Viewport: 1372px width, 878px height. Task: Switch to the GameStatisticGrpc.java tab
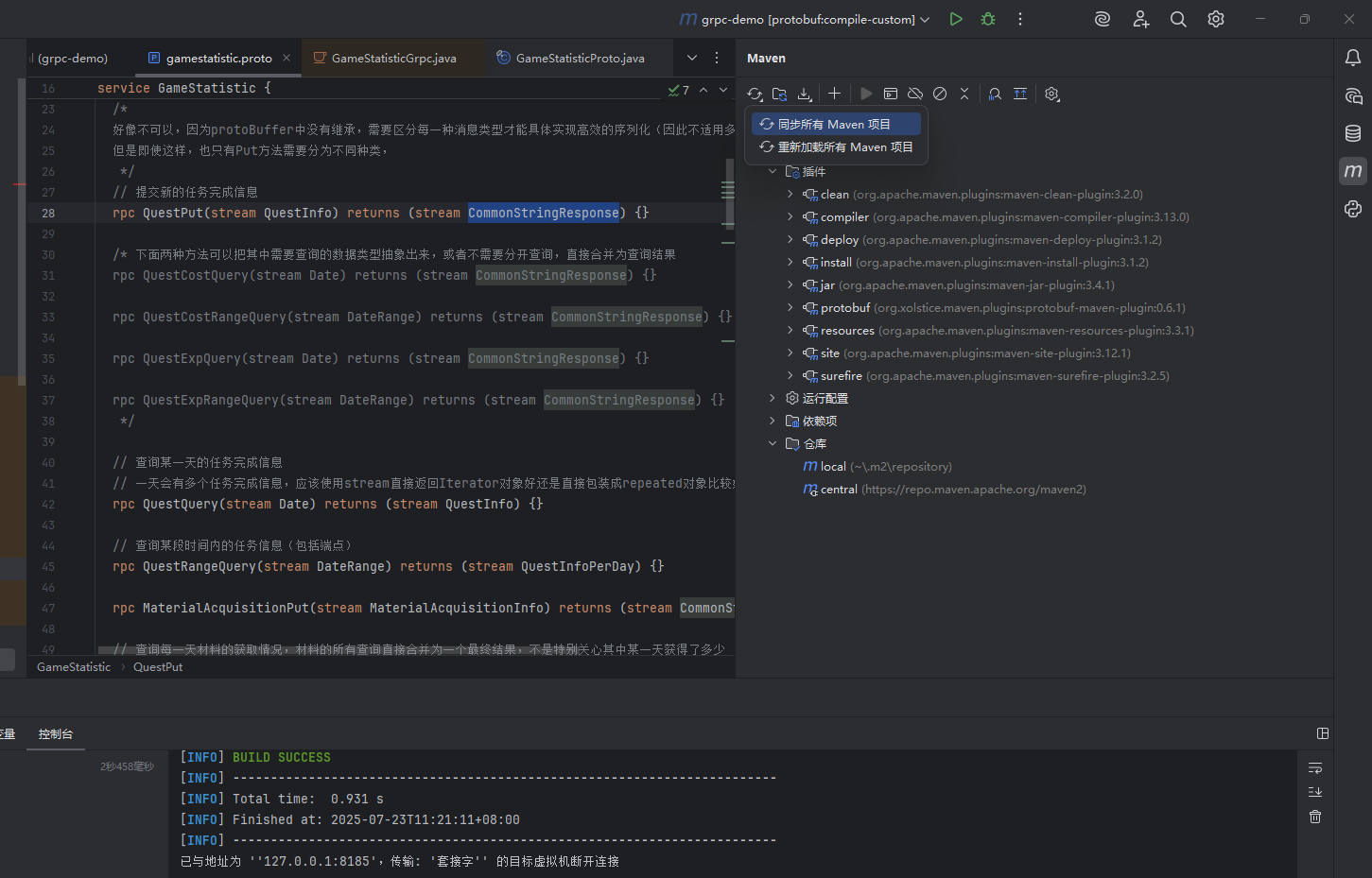coord(392,57)
